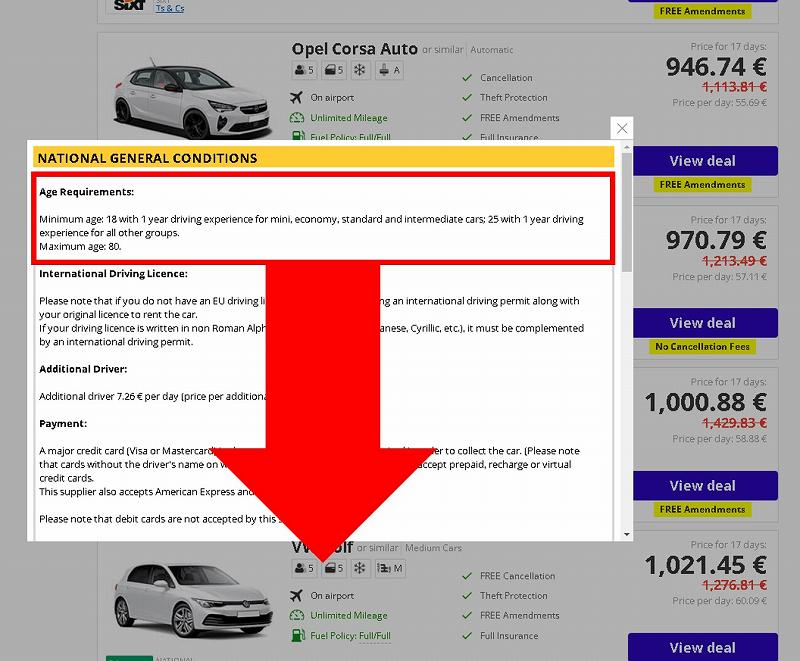Click the No Cancellation Fees badge

(703, 347)
